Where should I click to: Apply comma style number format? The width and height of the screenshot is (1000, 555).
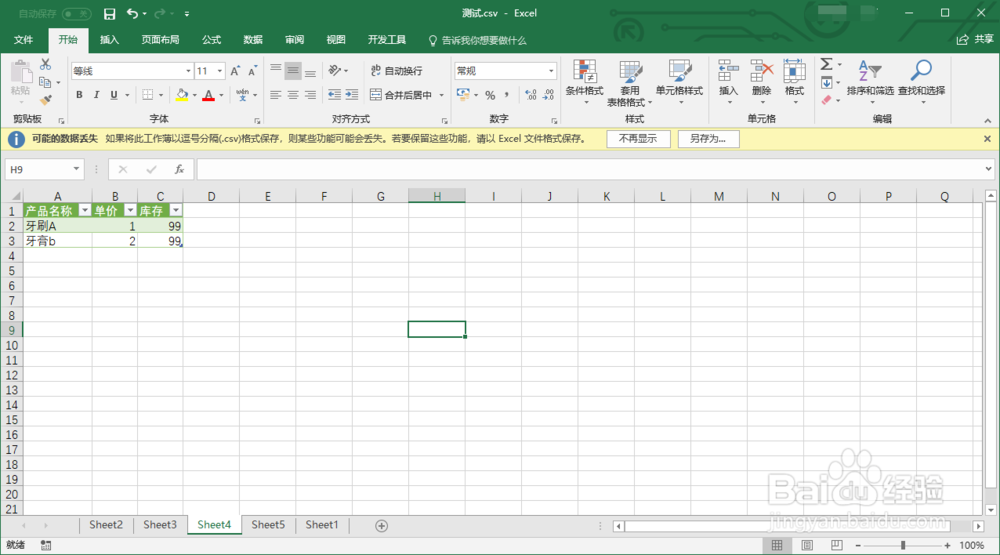tap(506, 95)
